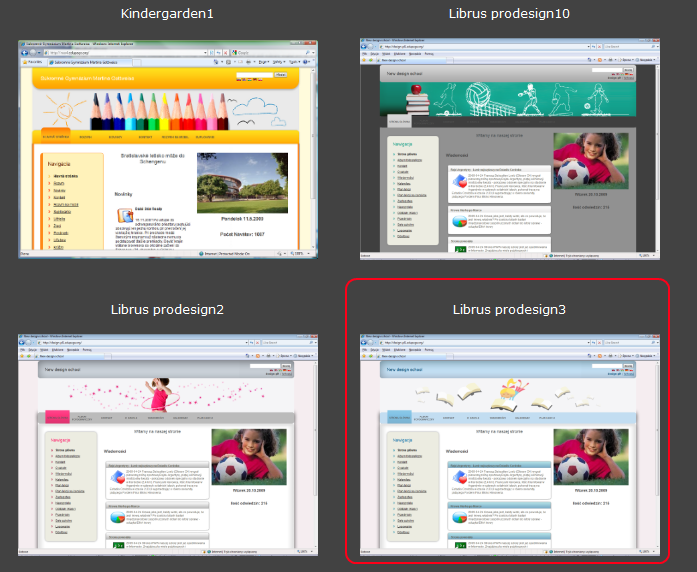Click the browser back arrow in Kindergarden1 preview
This screenshot has width=697, height=572.
[25, 52]
